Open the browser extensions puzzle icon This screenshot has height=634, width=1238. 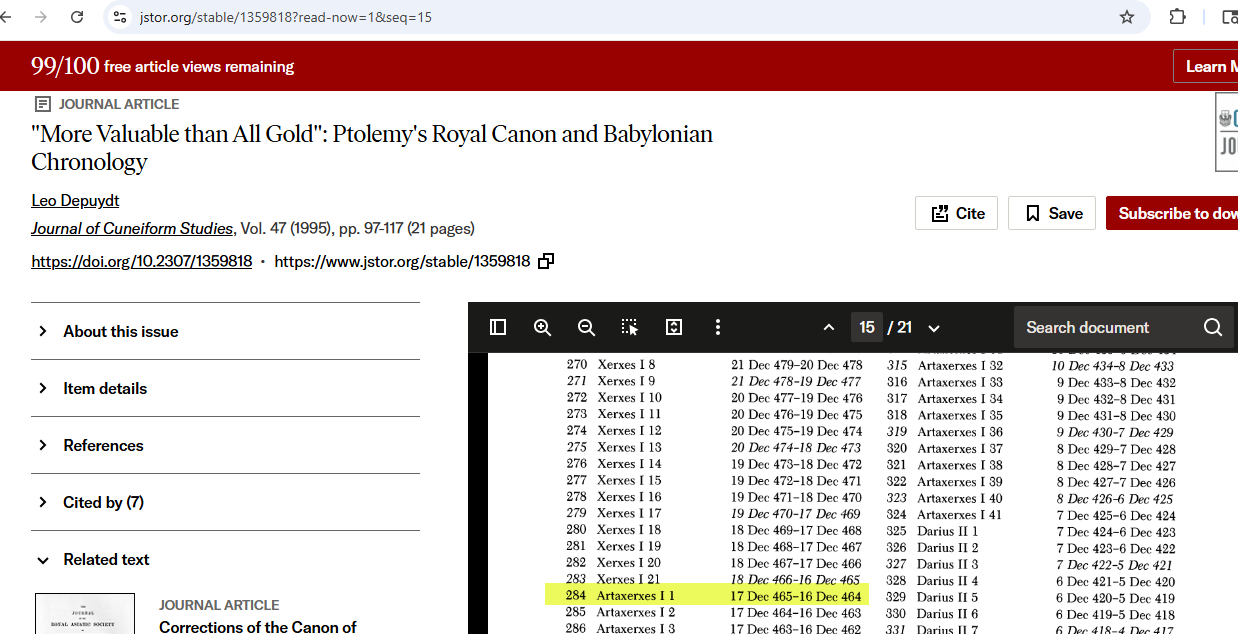(1177, 17)
